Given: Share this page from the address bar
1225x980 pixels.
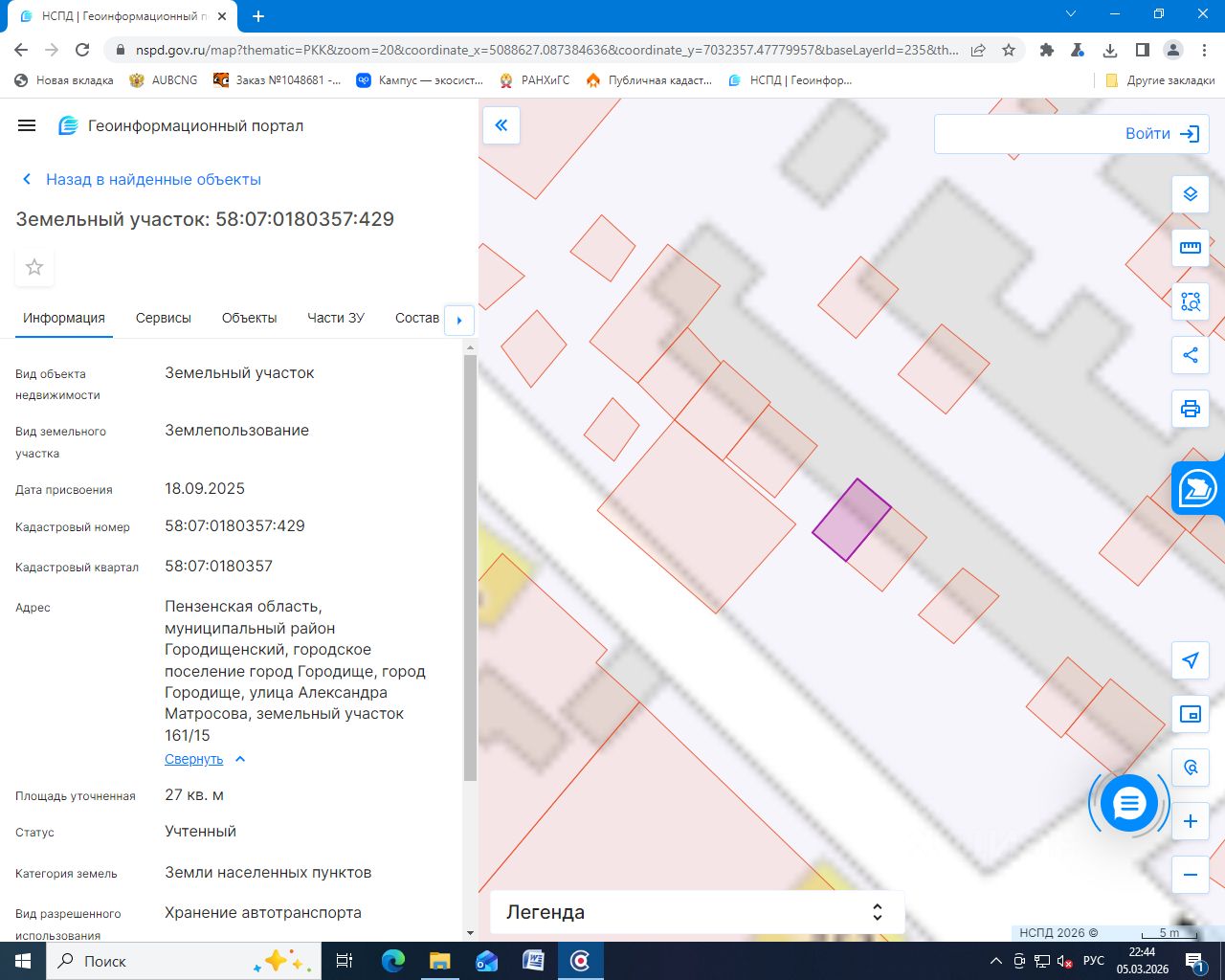Looking at the screenshot, I should (x=978, y=50).
